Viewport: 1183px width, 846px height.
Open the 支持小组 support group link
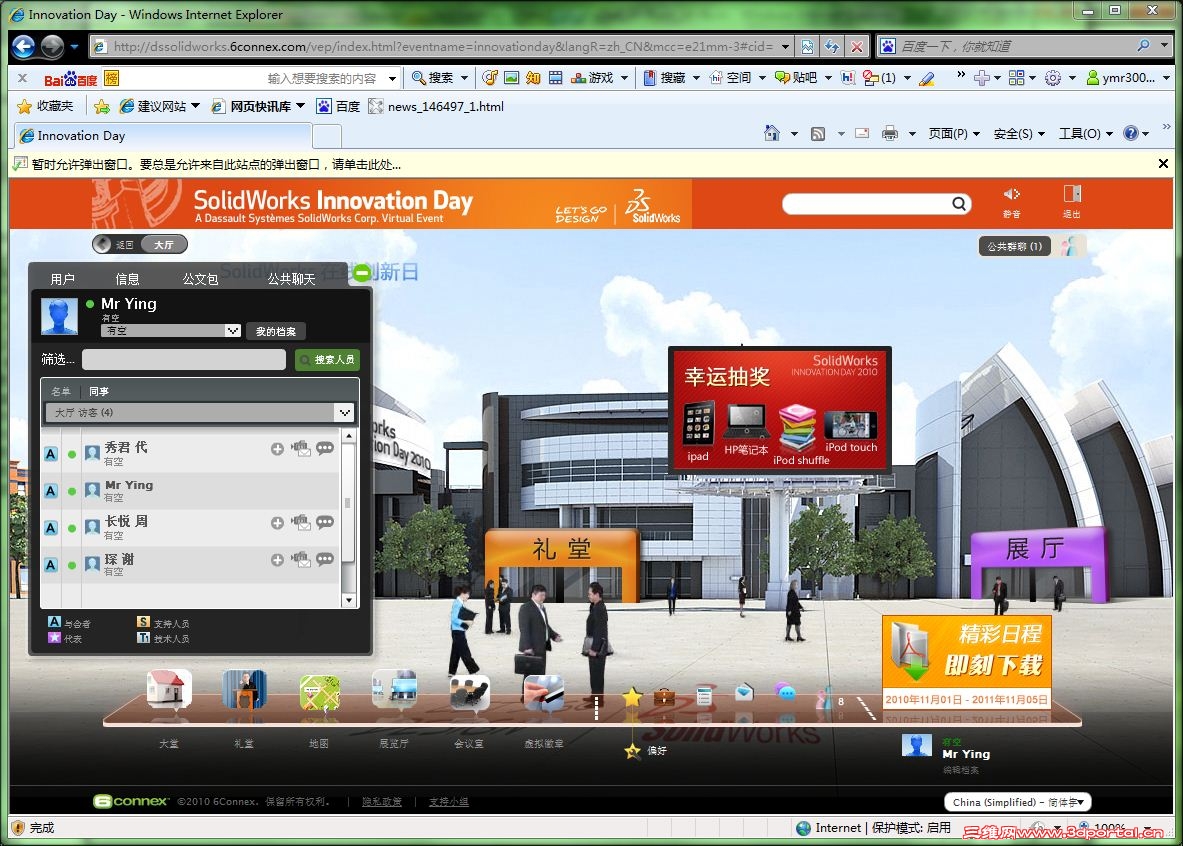coord(449,801)
